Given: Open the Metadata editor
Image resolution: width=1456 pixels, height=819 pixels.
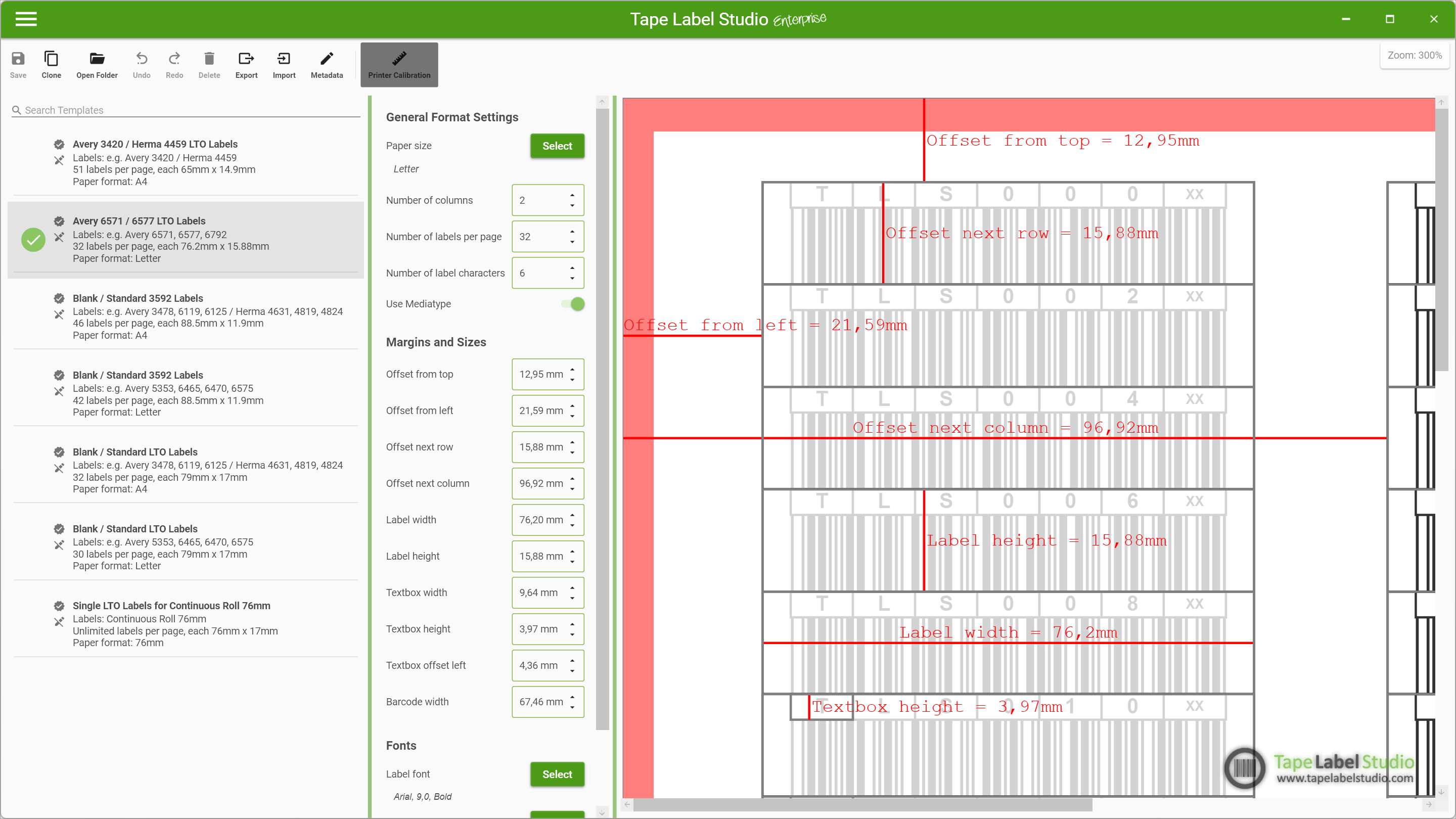Looking at the screenshot, I should (327, 64).
